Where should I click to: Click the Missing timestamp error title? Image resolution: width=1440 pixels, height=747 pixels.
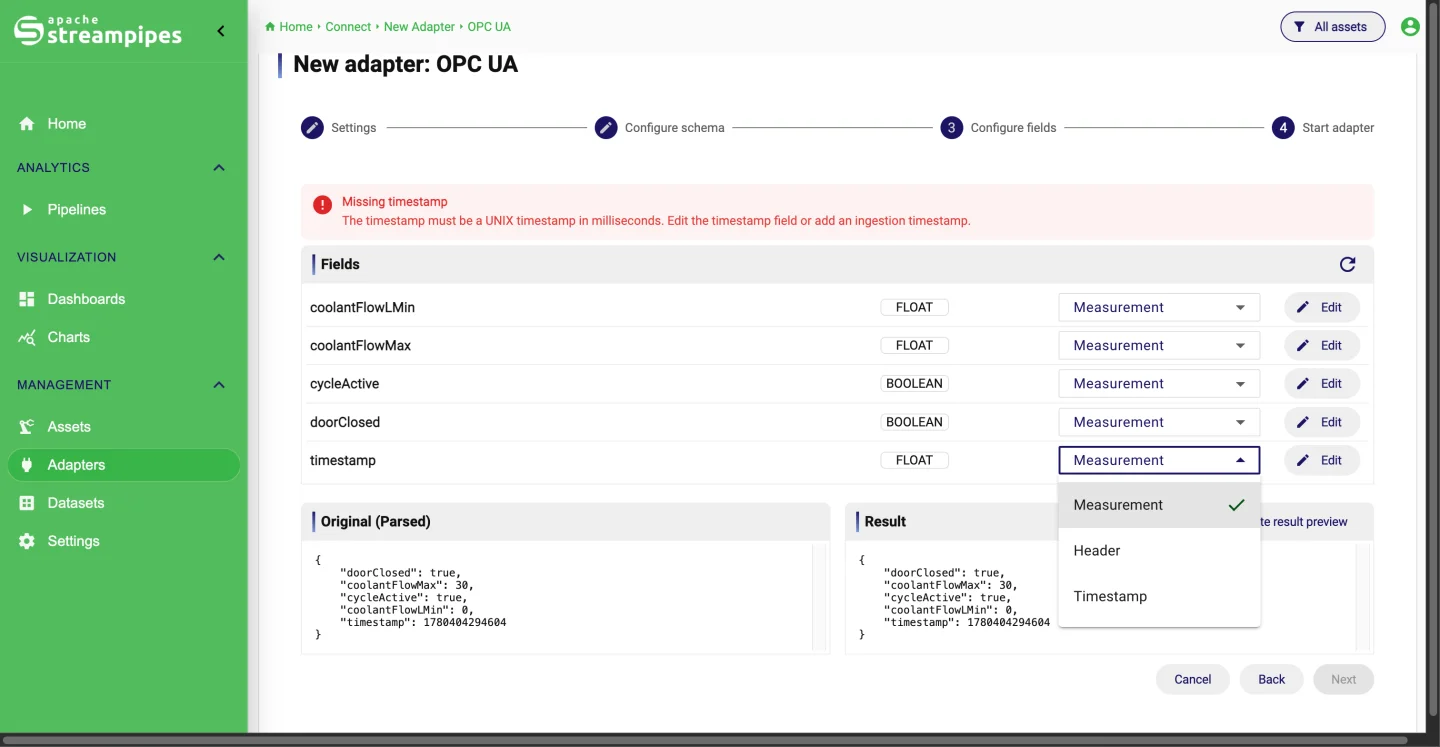pos(395,202)
